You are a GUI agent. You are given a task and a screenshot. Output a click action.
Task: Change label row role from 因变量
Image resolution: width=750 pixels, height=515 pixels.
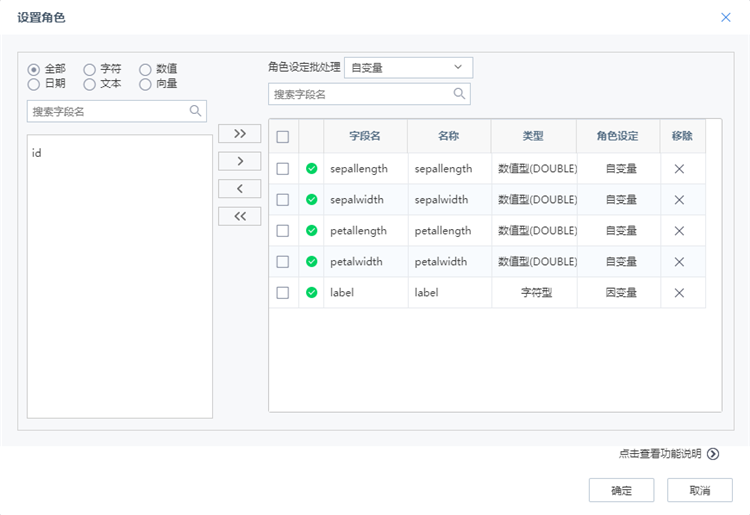620,293
